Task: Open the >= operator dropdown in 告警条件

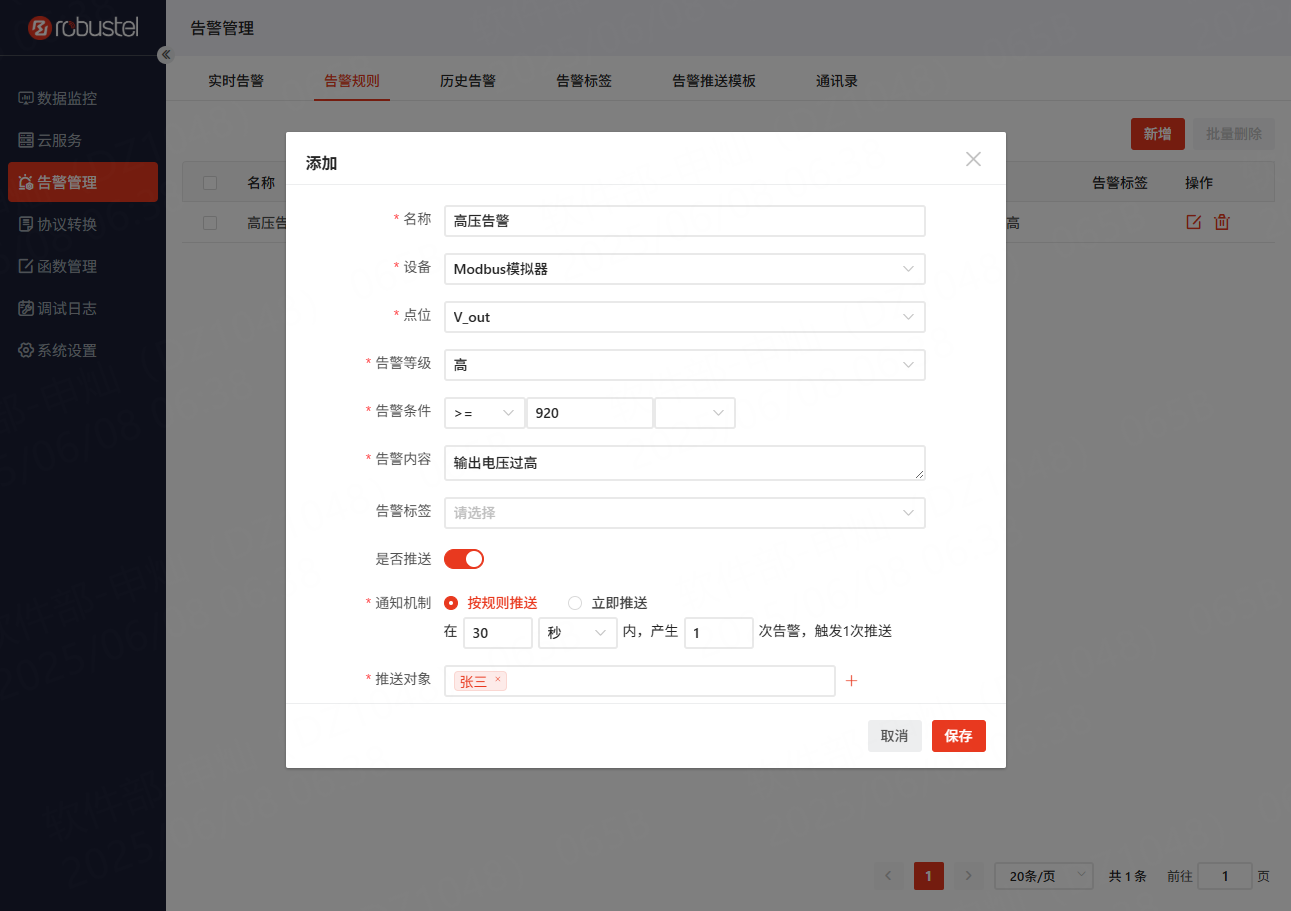Action: (484, 413)
